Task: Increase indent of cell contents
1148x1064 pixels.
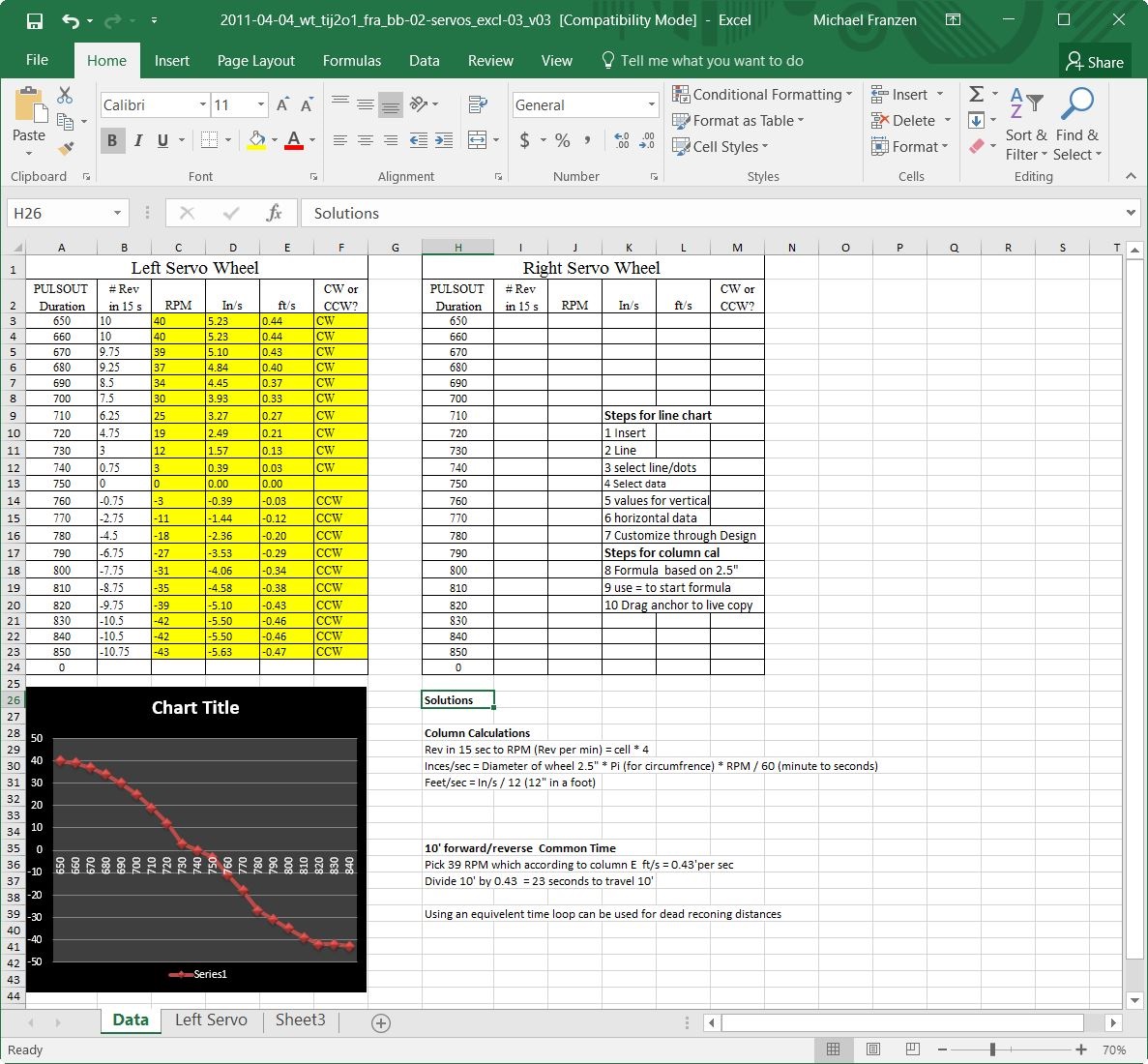Action: pyautogui.click(x=444, y=140)
